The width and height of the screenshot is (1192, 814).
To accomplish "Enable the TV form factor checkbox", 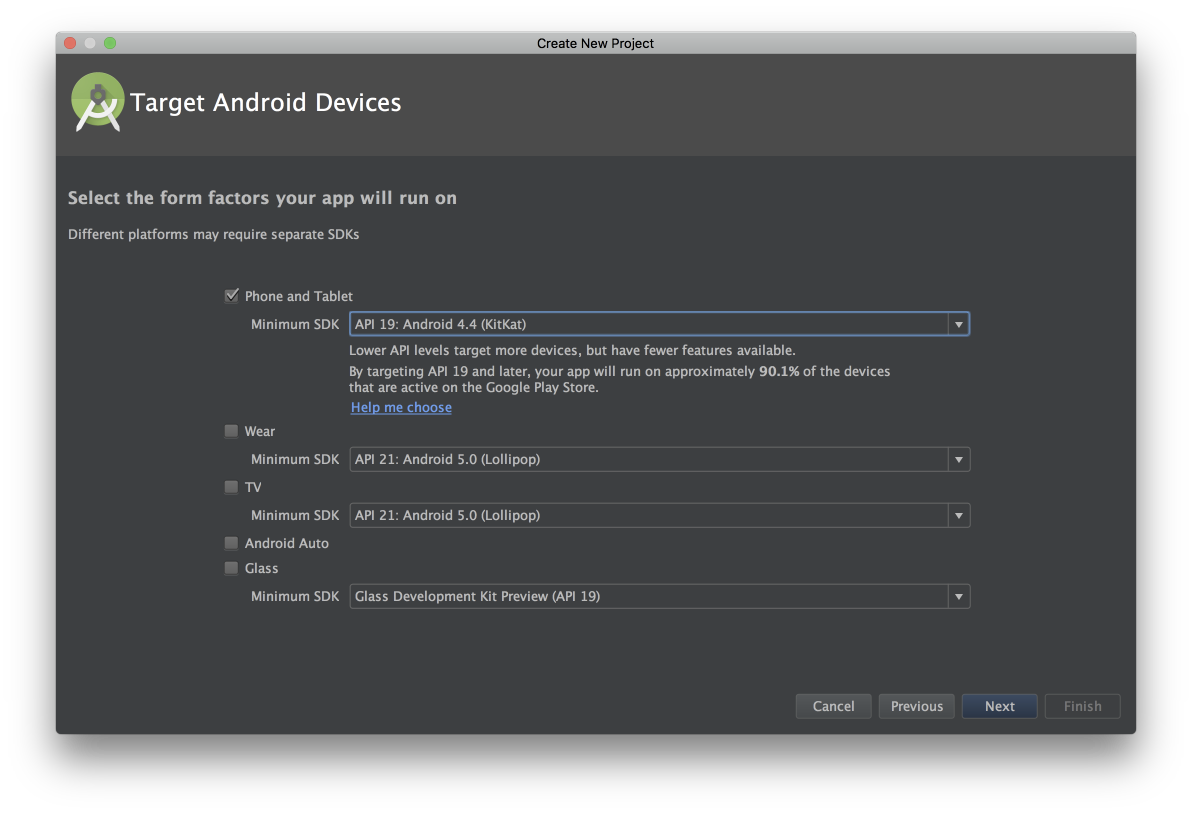I will (x=232, y=487).
